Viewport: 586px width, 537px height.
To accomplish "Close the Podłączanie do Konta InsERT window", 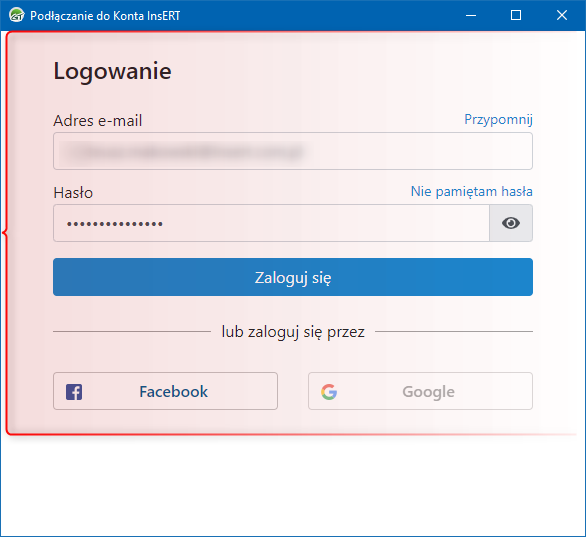I will [562, 15].
